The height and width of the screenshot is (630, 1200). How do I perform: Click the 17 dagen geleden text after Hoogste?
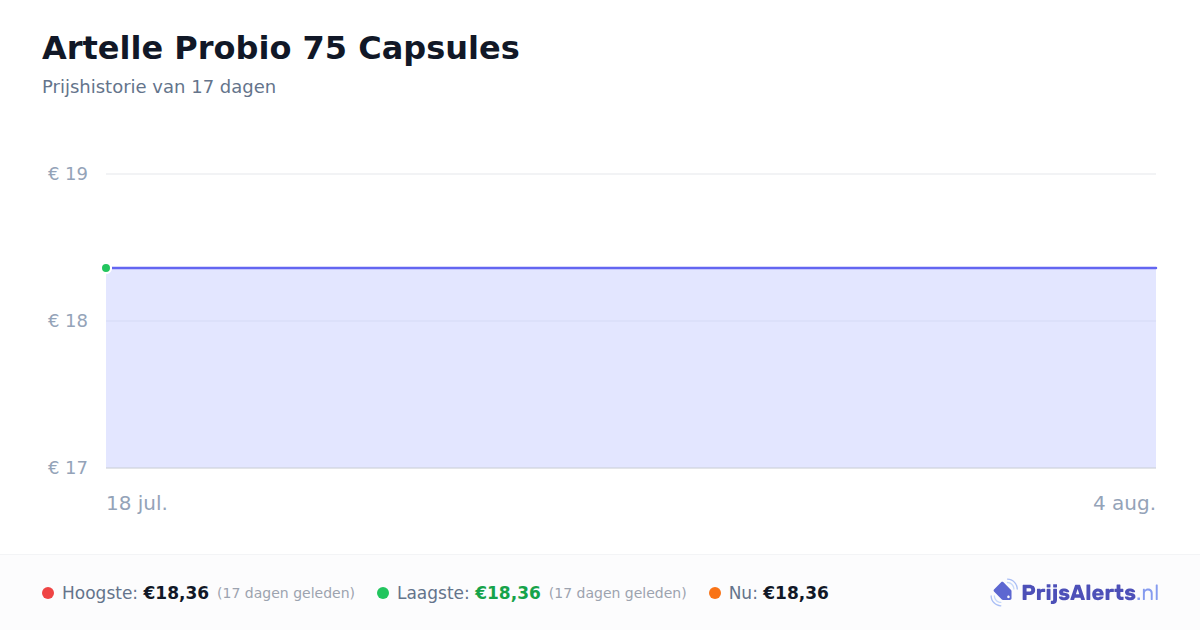tap(286, 593)
